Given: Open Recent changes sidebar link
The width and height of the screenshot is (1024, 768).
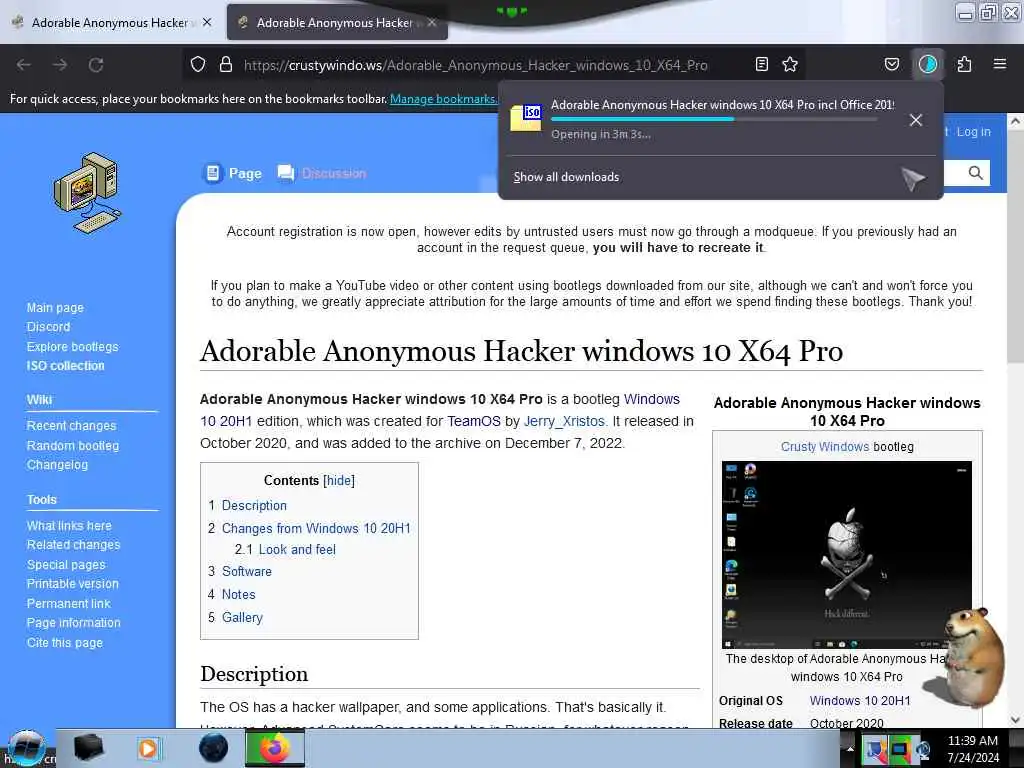Looking at the screenshot, I should [x=71, y=426].
